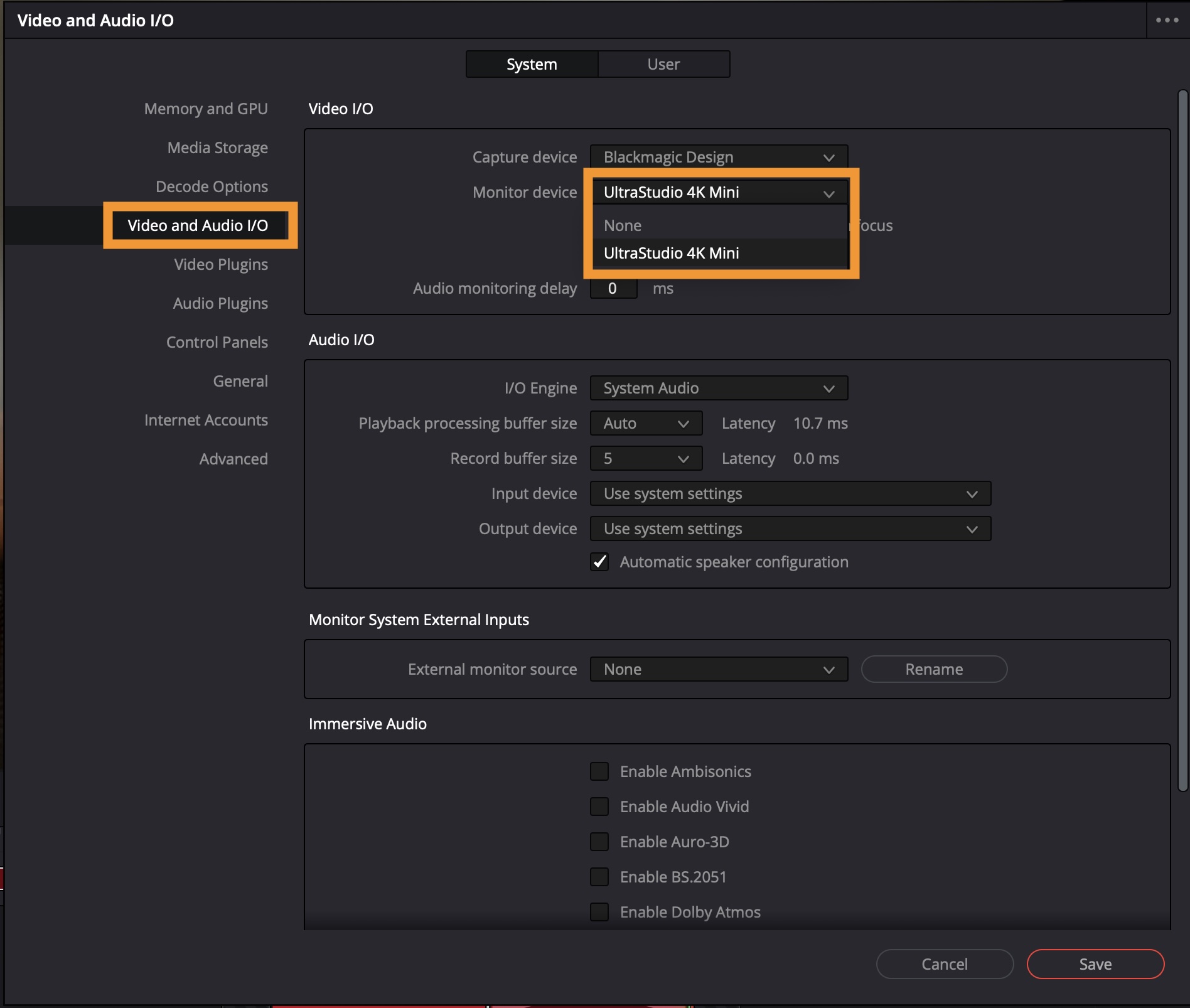This screenshot has width=1190, height=1008.
Task: Open Audio Plugins settings
Action: [x=220, y=303]
